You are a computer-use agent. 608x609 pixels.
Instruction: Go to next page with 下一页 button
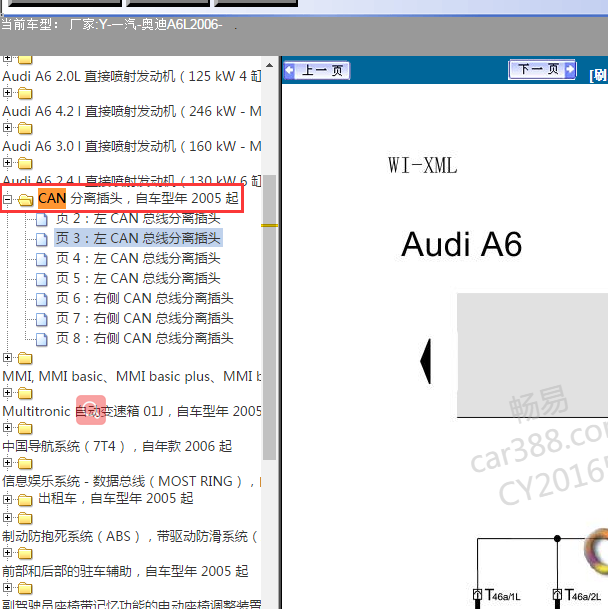(x=542, y=70)
